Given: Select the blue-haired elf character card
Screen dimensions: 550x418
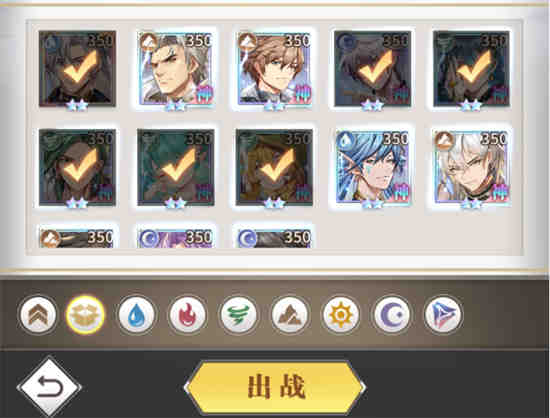Looking at the screenshot, I should pyautogui.click(x=373, y=167).
